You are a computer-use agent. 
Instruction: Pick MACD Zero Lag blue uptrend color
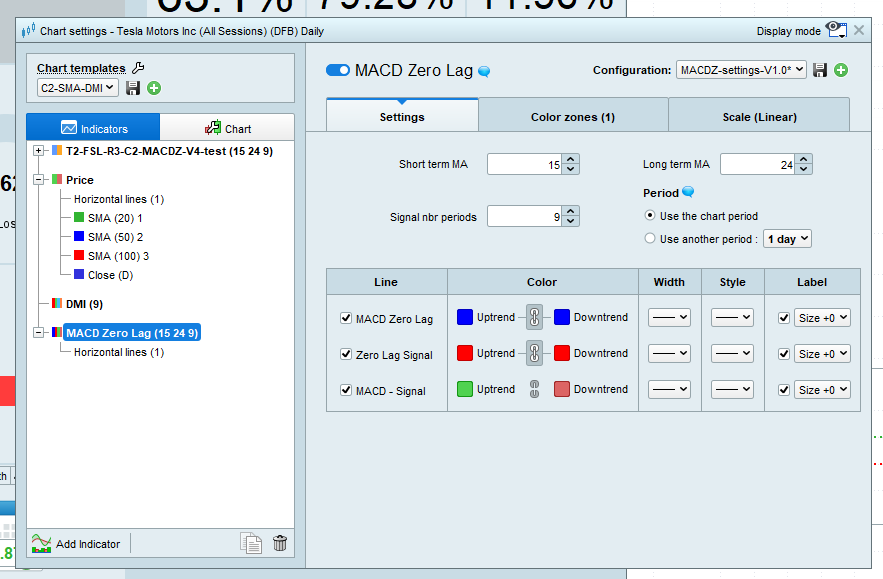click(465, 317)
